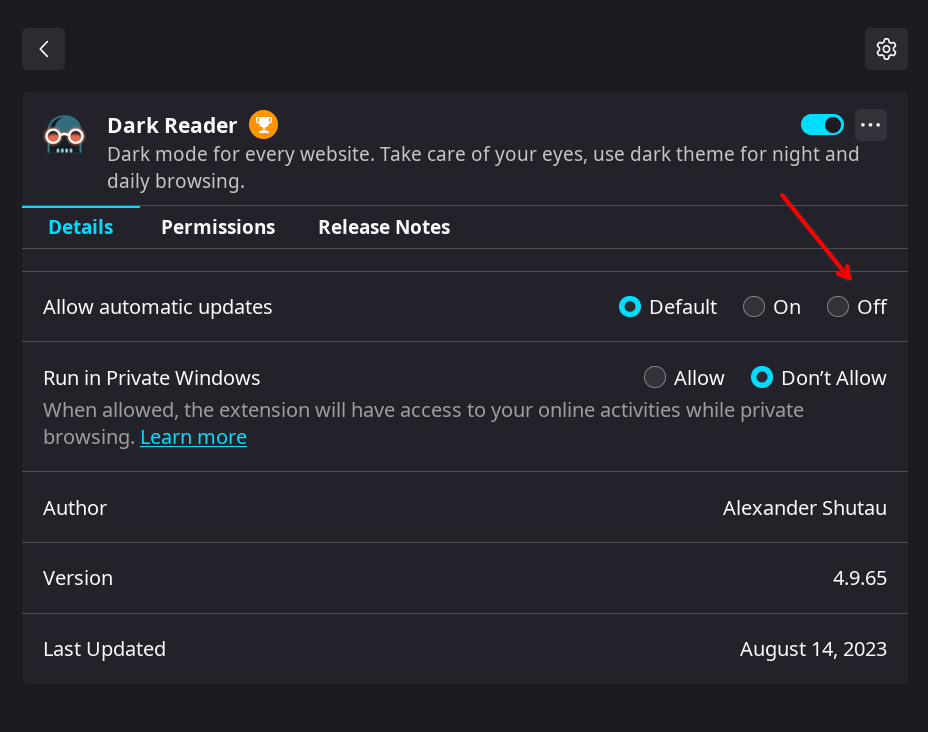Open the Release Notes tab
The image size is (928, 732).
384,227
